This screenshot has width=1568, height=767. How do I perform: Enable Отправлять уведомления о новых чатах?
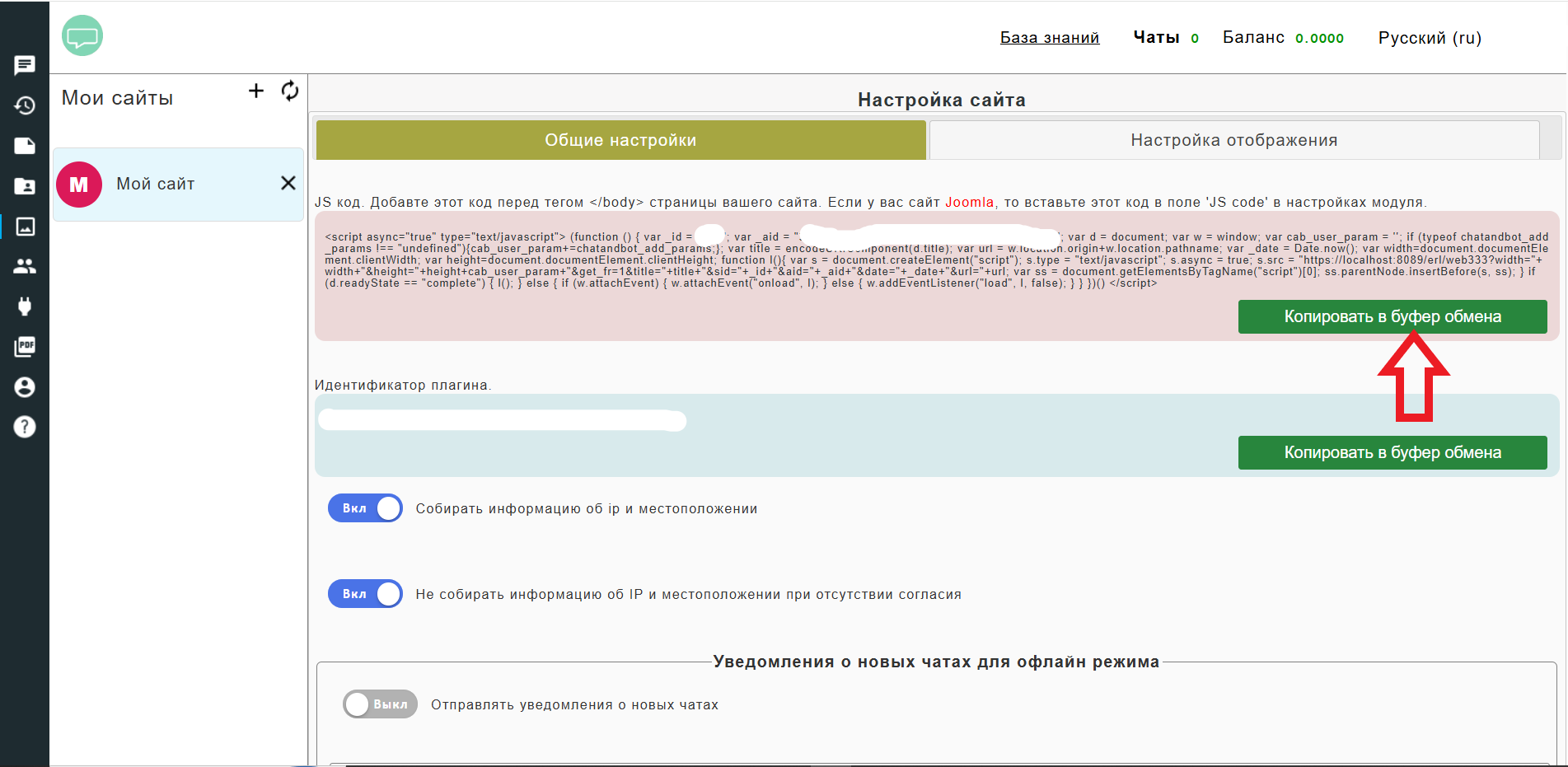tap(381, 704)
